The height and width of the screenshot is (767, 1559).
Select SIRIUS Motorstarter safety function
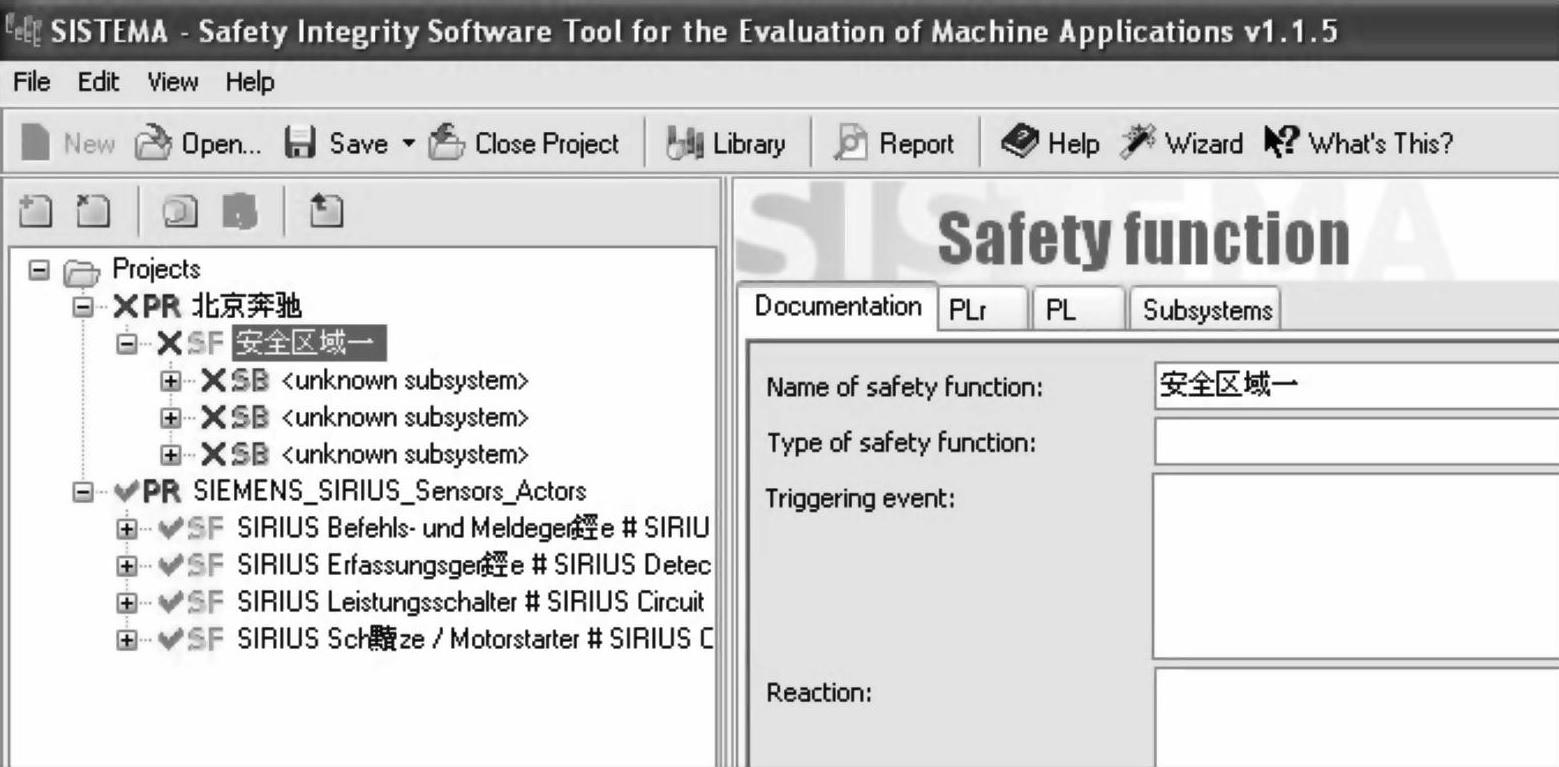[x=474, y=639]
